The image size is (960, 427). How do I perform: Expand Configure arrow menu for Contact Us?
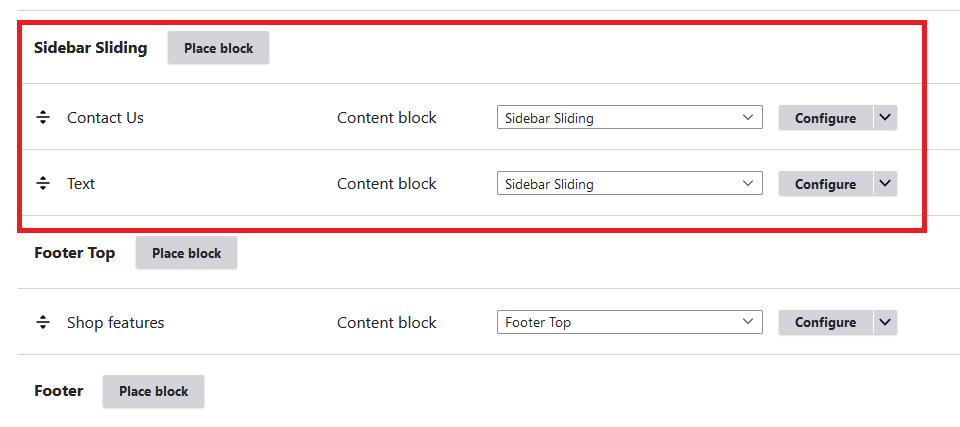[x=885, y=118]
